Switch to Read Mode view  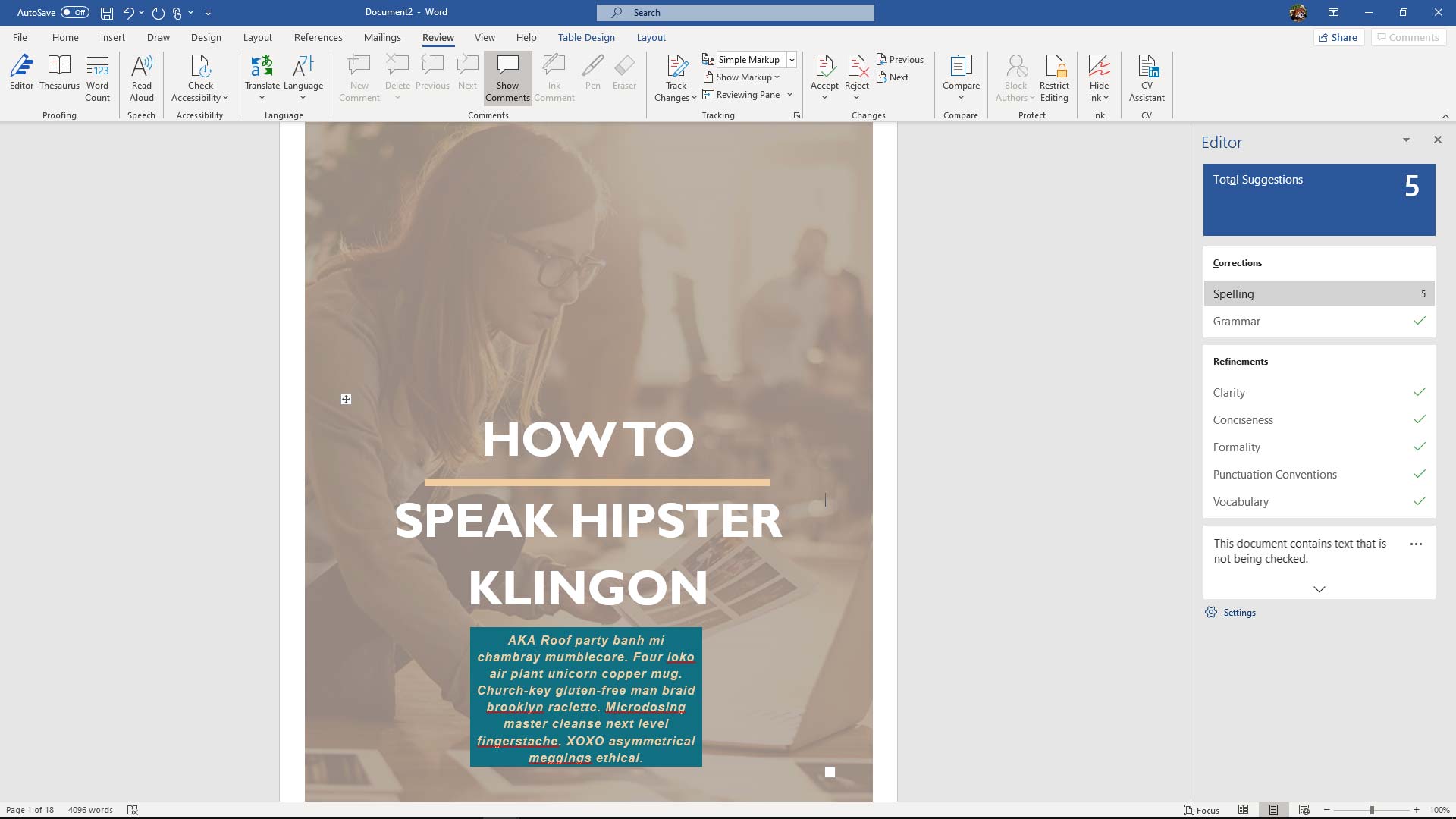(1243, 810)
